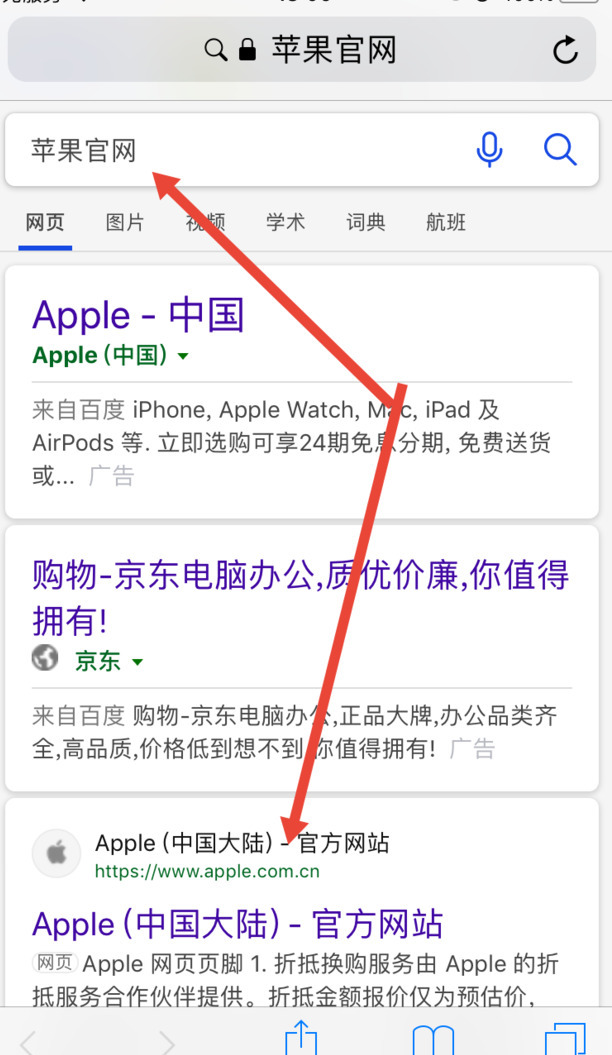Tap the reload page icon
612x1055 pixels.
(565, 50)
